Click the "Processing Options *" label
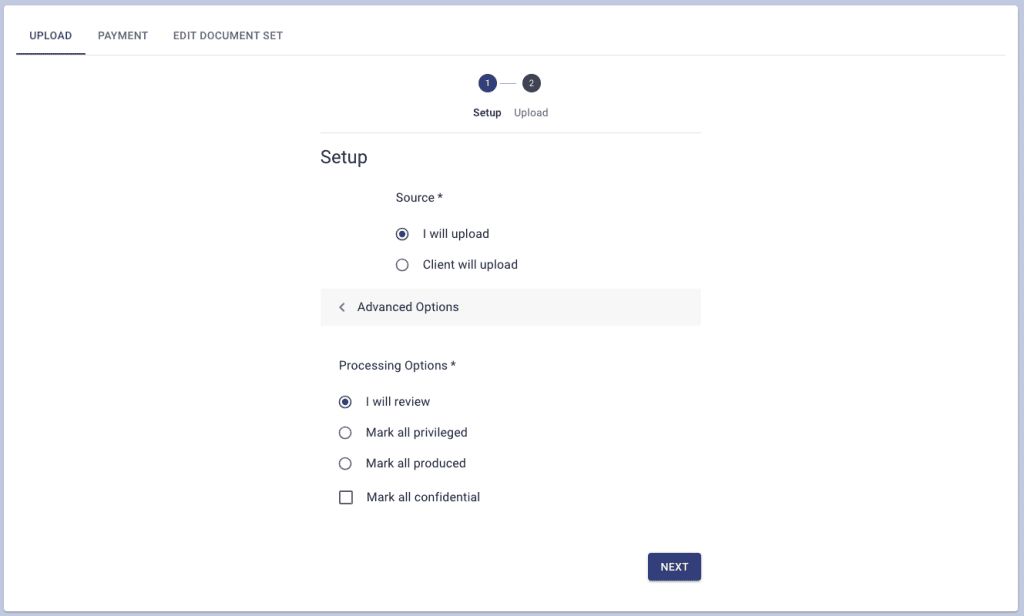The height and width of the screenshot is (616, 1024). tap(397, 366)
